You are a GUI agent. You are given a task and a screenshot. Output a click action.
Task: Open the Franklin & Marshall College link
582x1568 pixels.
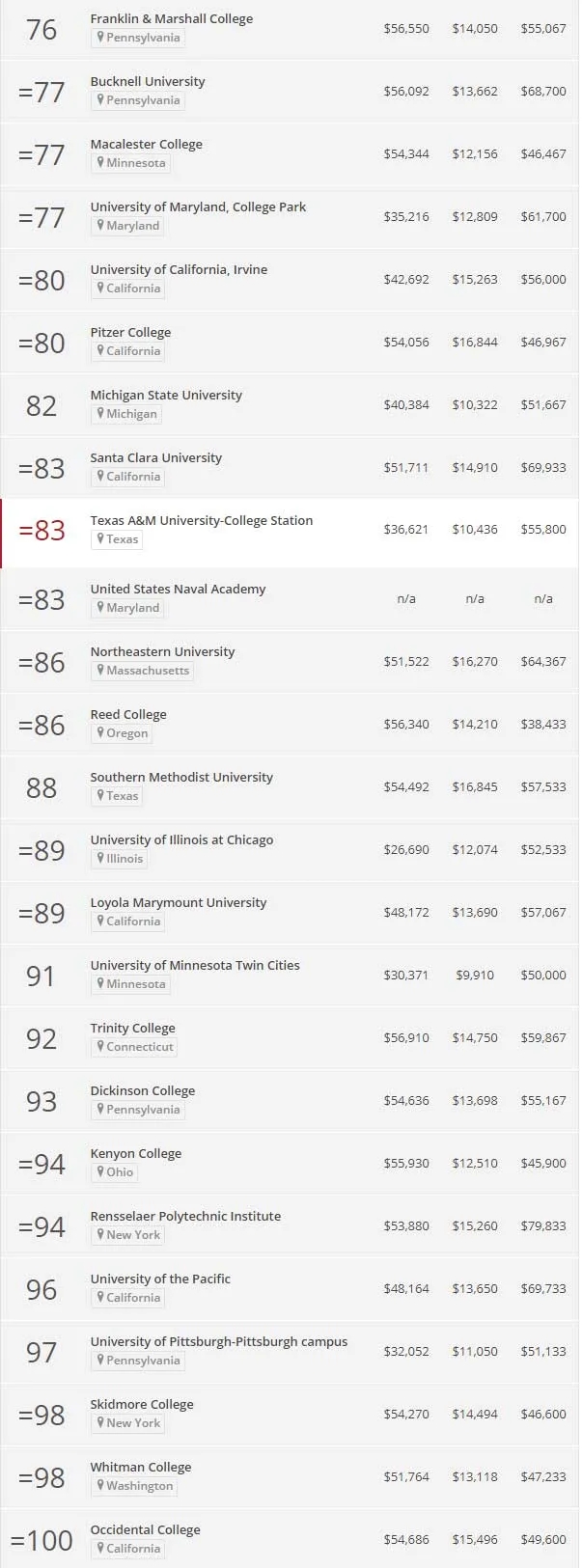pos(172,19)
